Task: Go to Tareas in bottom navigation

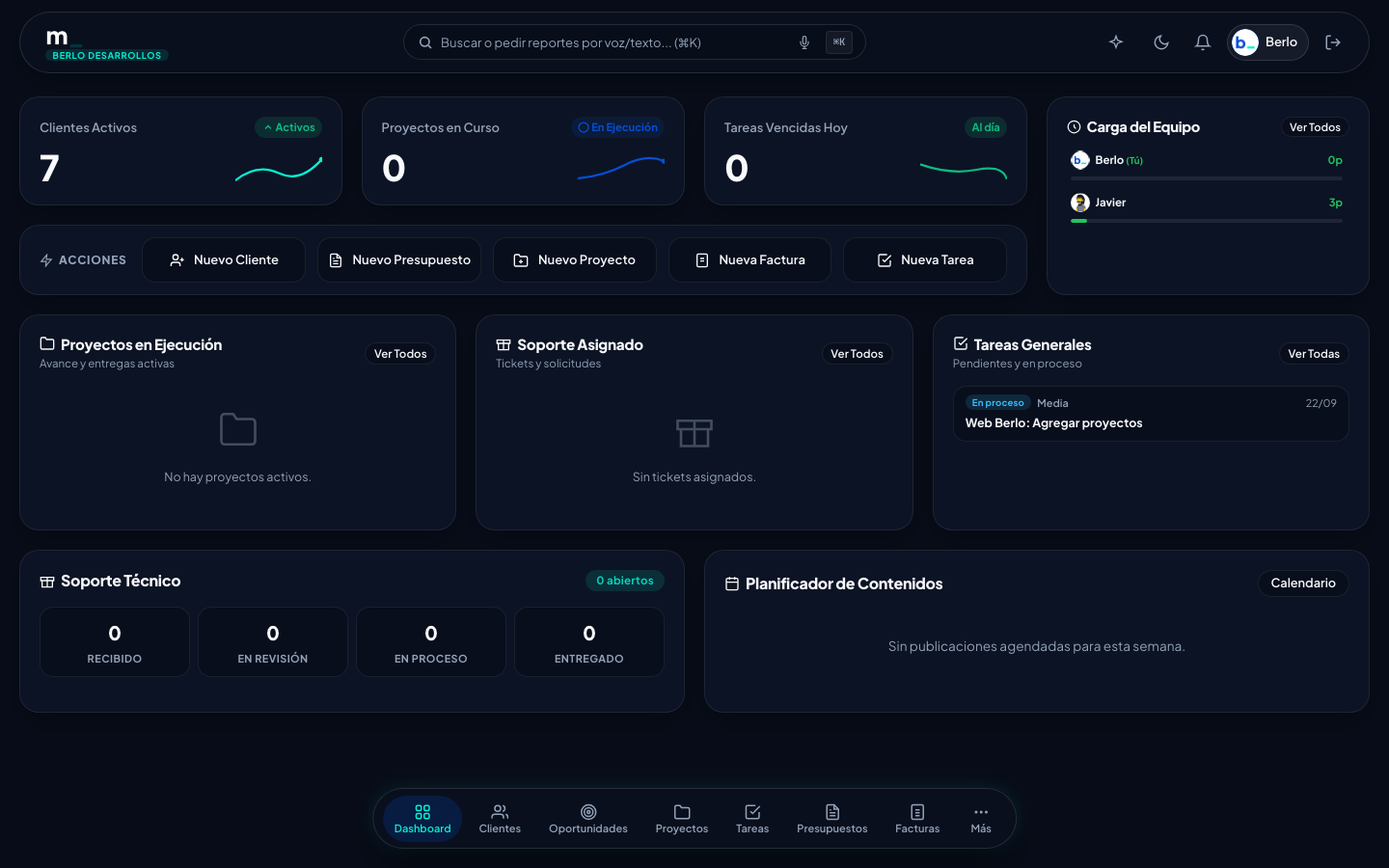Action: (x=752, y=819)
